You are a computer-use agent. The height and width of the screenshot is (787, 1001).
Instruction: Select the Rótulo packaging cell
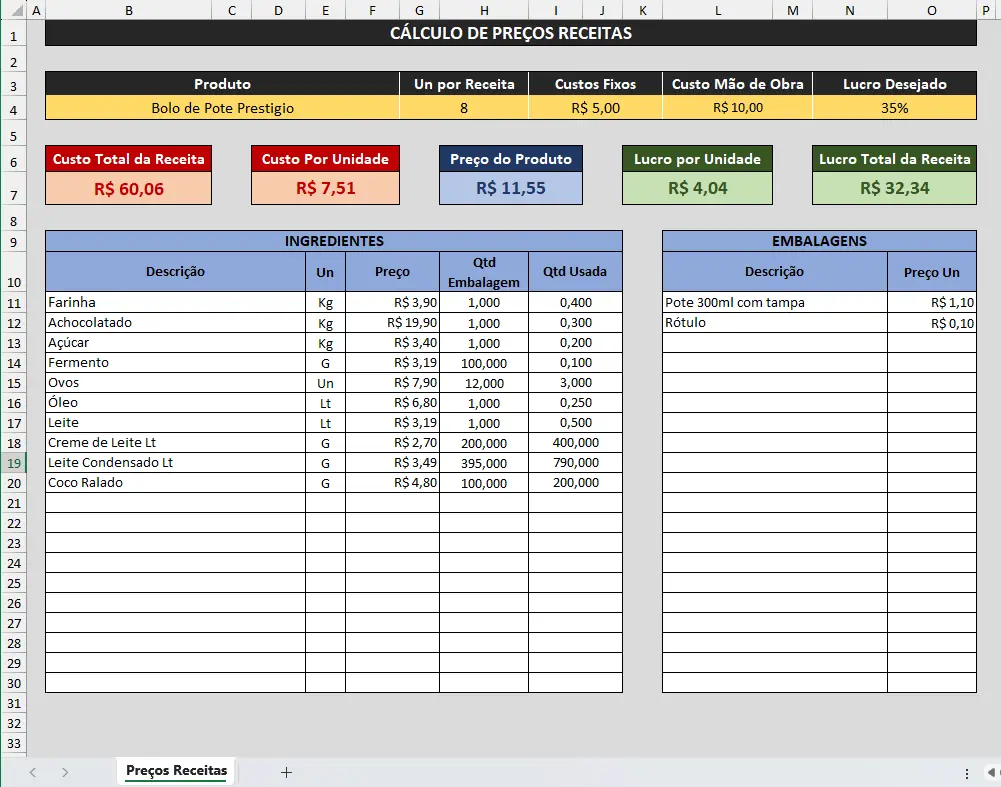pyautogui.click(x=774, y=322)
